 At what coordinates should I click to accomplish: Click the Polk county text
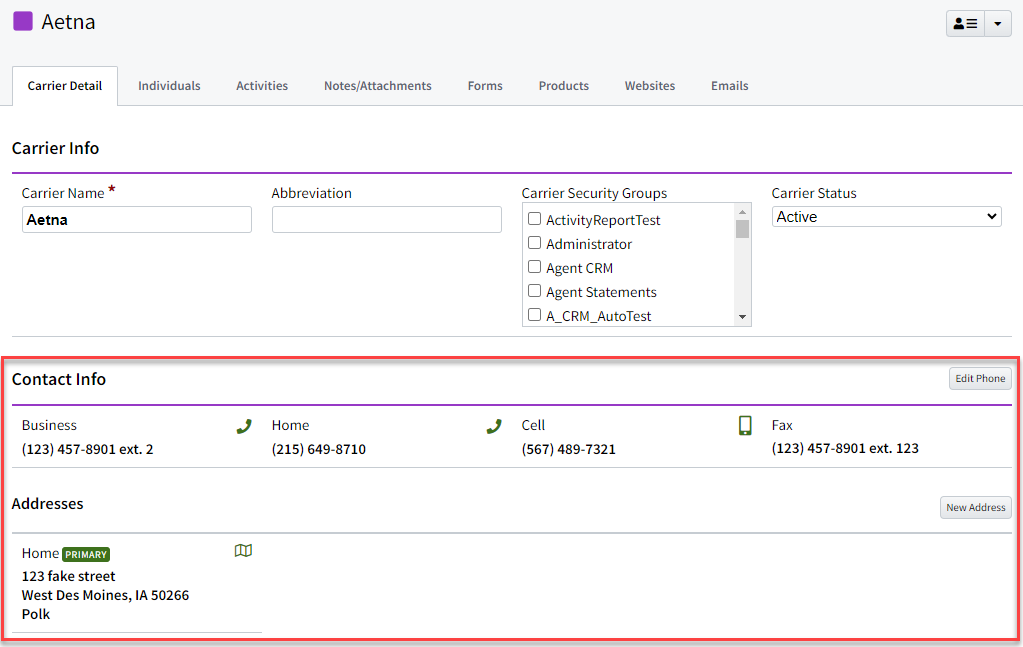pos(36,614)
